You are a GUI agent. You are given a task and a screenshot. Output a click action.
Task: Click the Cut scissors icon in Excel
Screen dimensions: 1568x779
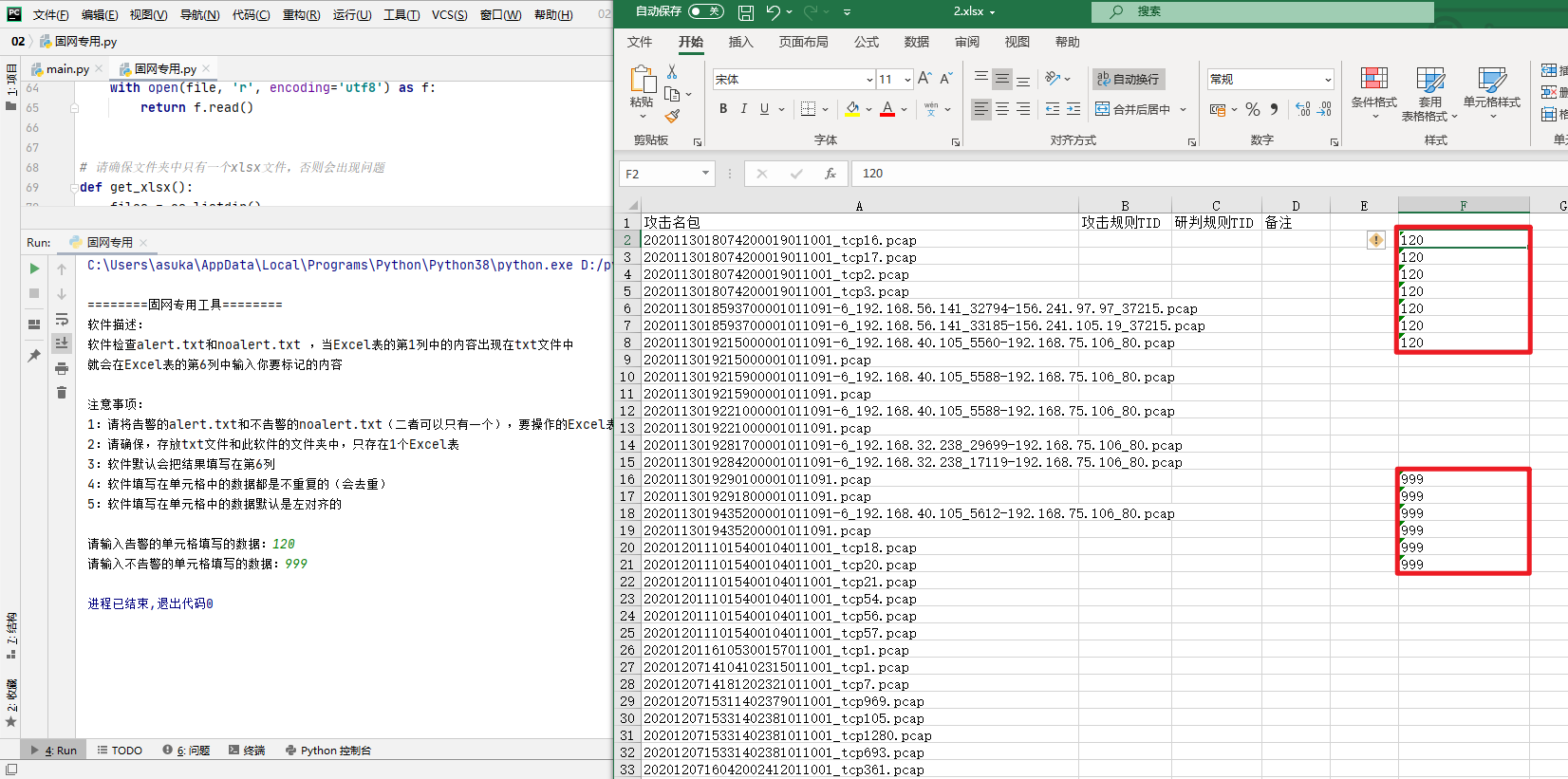coord(672,72)
